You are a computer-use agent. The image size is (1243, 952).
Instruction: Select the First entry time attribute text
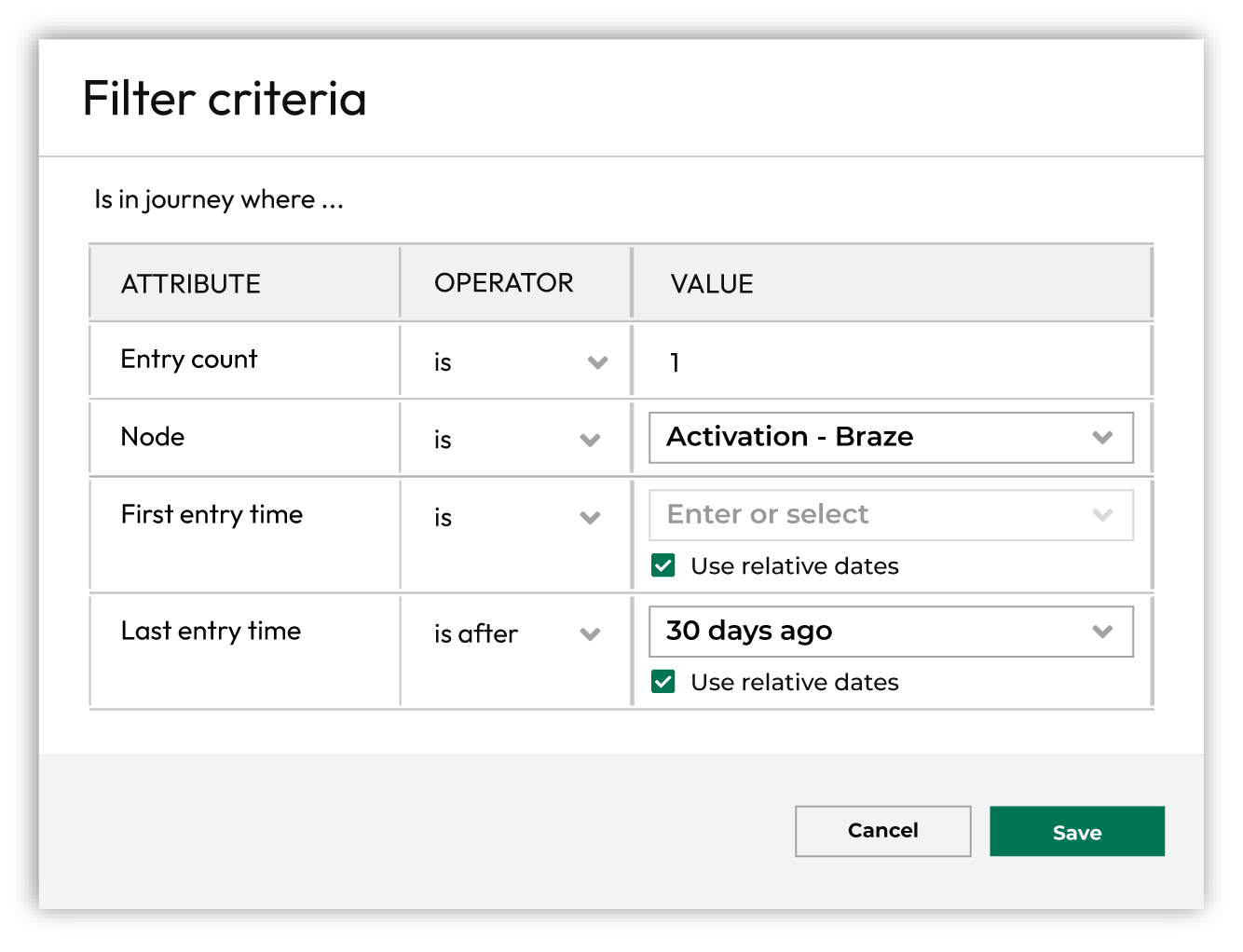212,514
